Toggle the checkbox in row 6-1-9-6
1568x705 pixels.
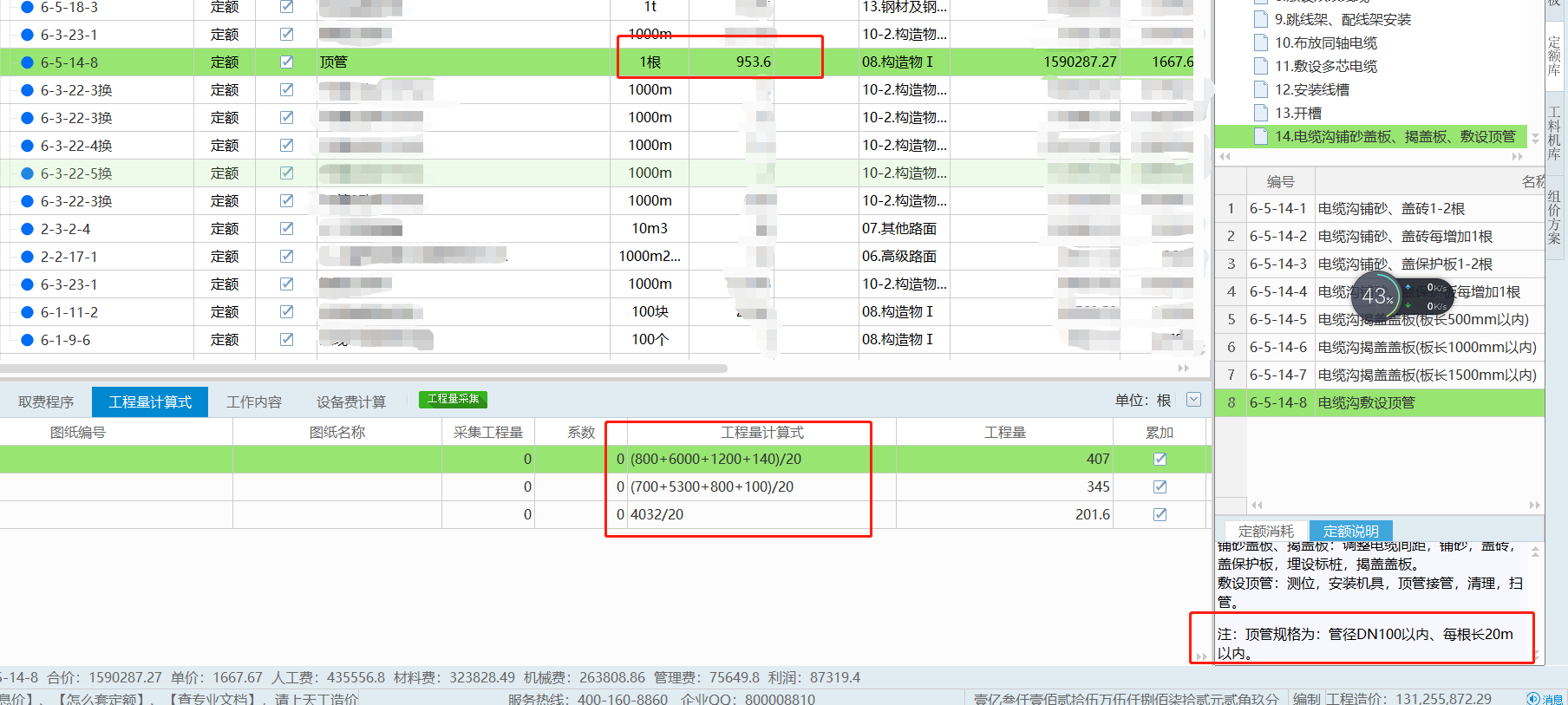(x=287, y=340)
